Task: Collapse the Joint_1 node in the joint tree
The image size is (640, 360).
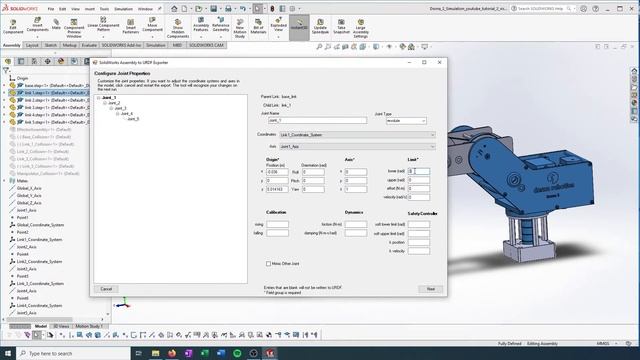Action: point(98,98)
